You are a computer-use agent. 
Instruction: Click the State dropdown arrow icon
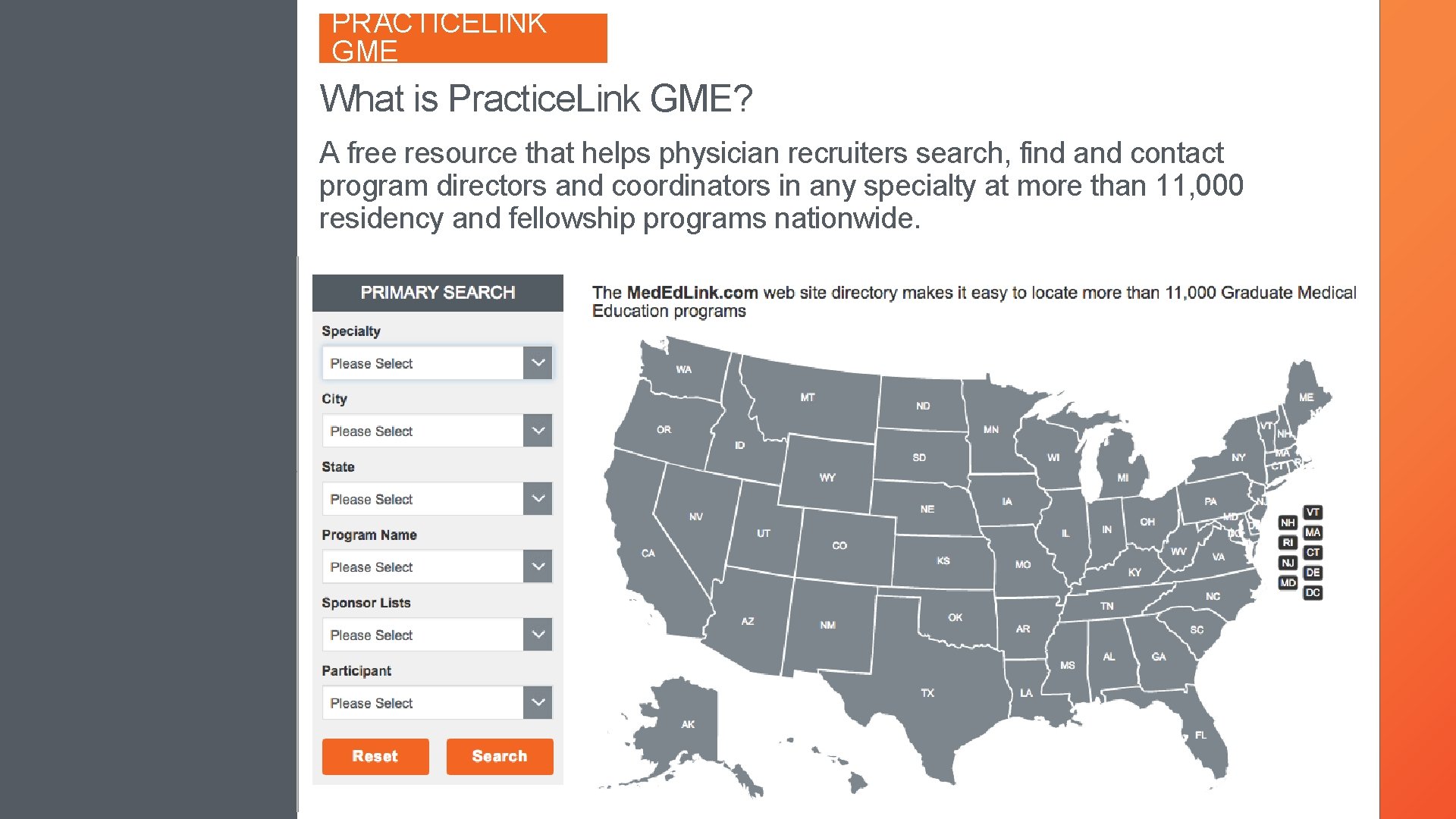(536, 498)
